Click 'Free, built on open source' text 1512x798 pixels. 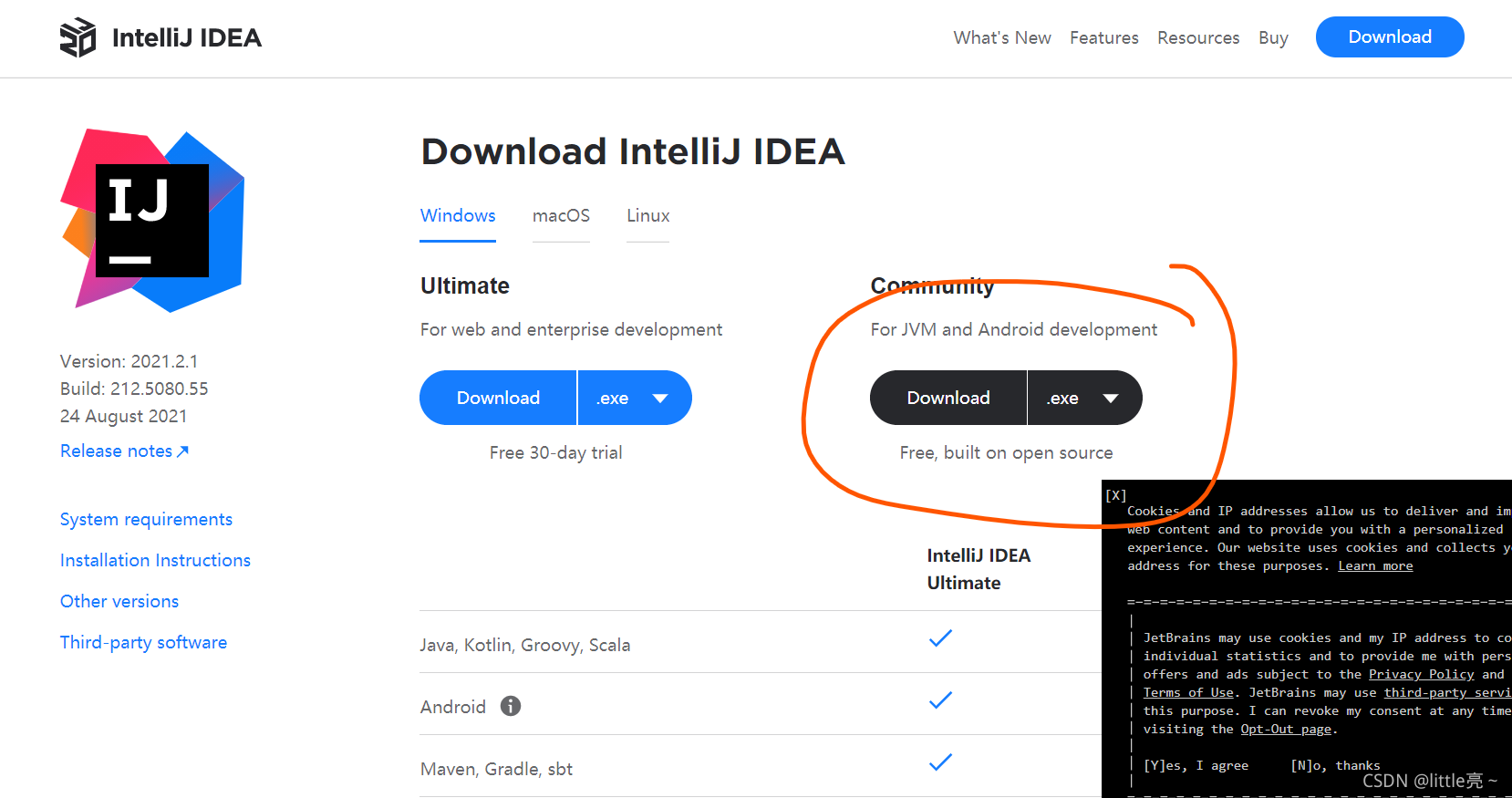(1006, 452)
